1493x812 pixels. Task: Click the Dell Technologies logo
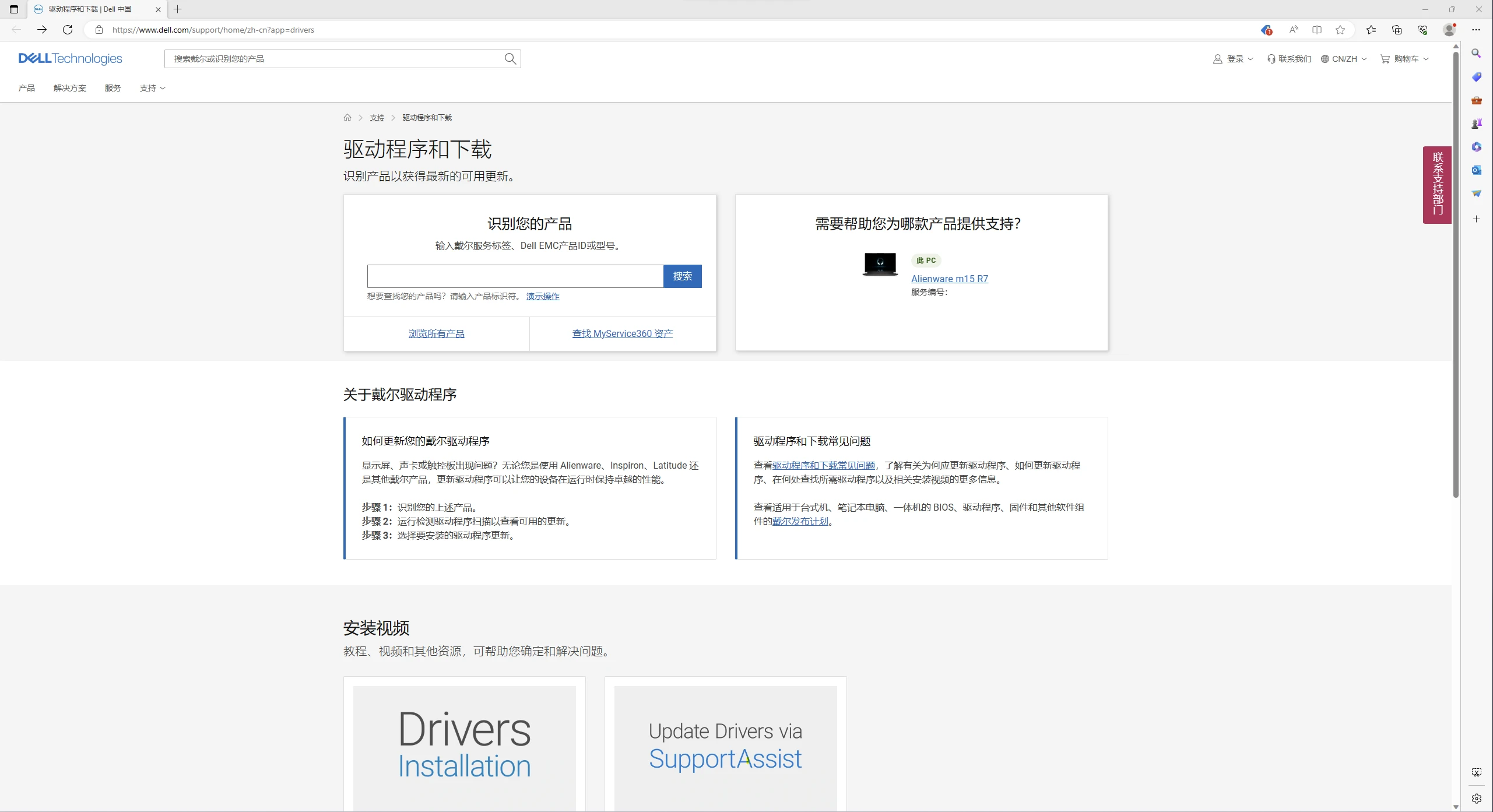pyautogui.click(x=70, y=58)
